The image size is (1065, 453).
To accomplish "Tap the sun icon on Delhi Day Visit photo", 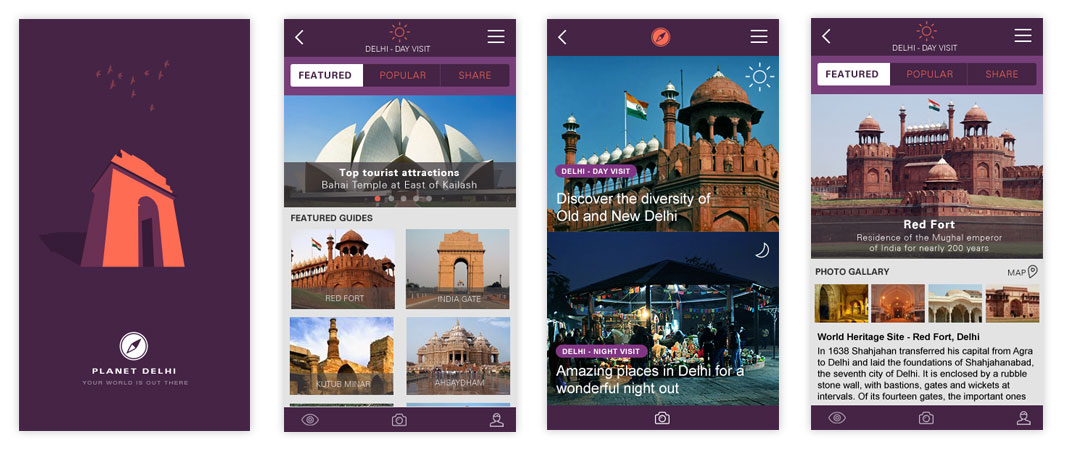I will pyautogui.click(x=760, y=77).
